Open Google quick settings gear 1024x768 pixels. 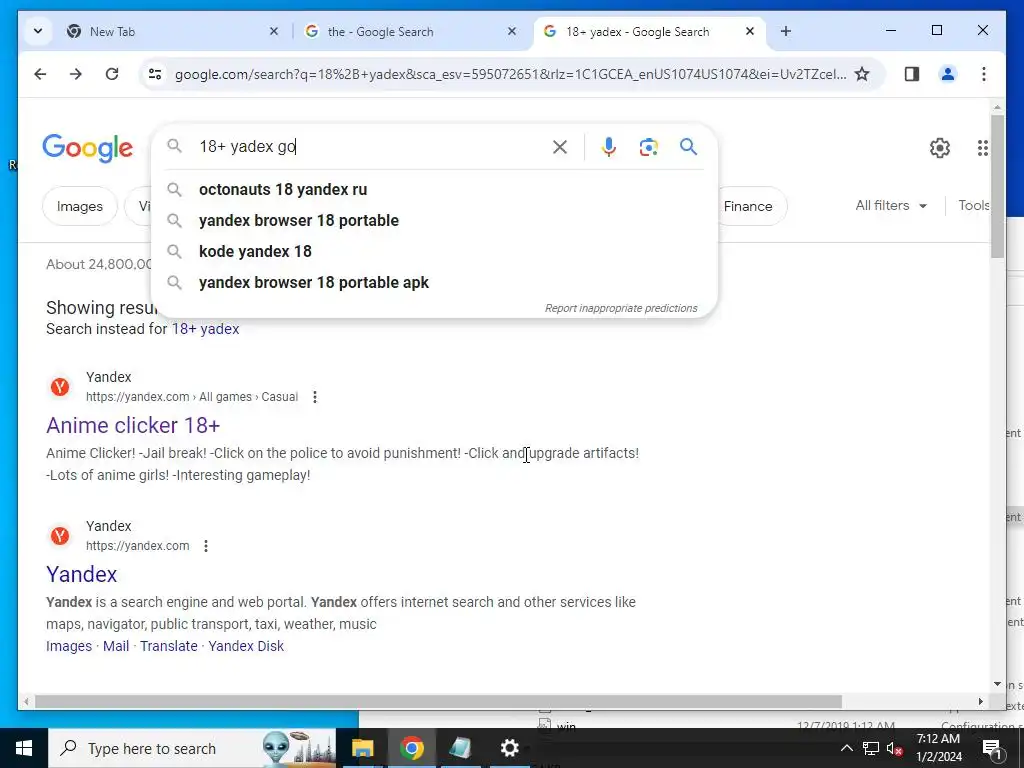[940, 148]
